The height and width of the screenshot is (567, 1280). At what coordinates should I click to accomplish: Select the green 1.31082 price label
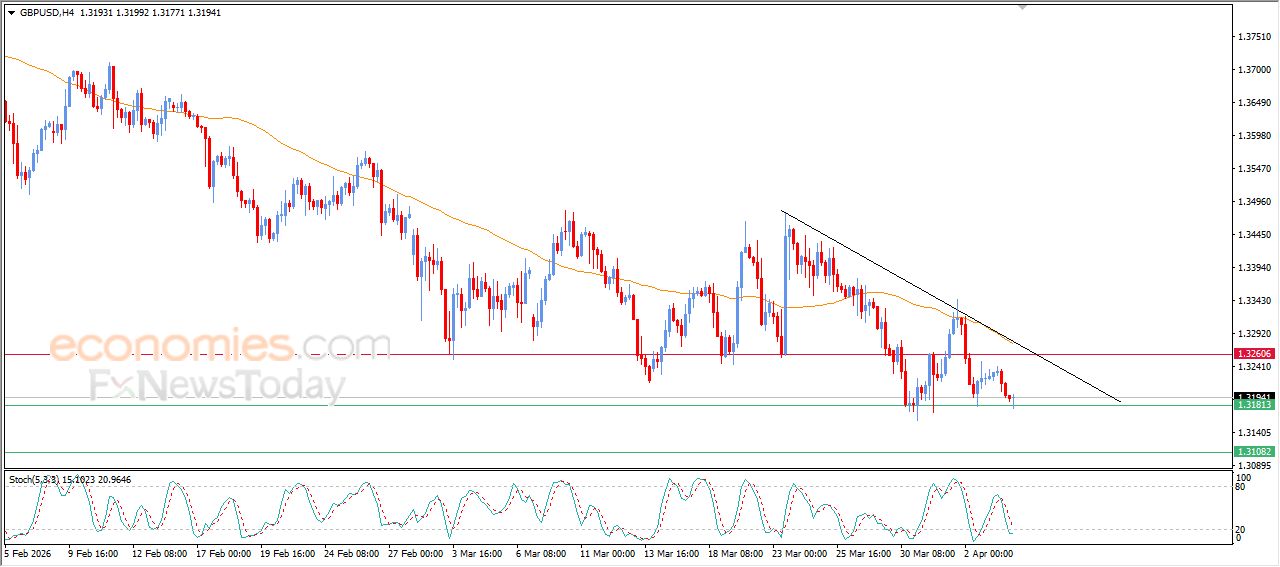click(1254, 452)
